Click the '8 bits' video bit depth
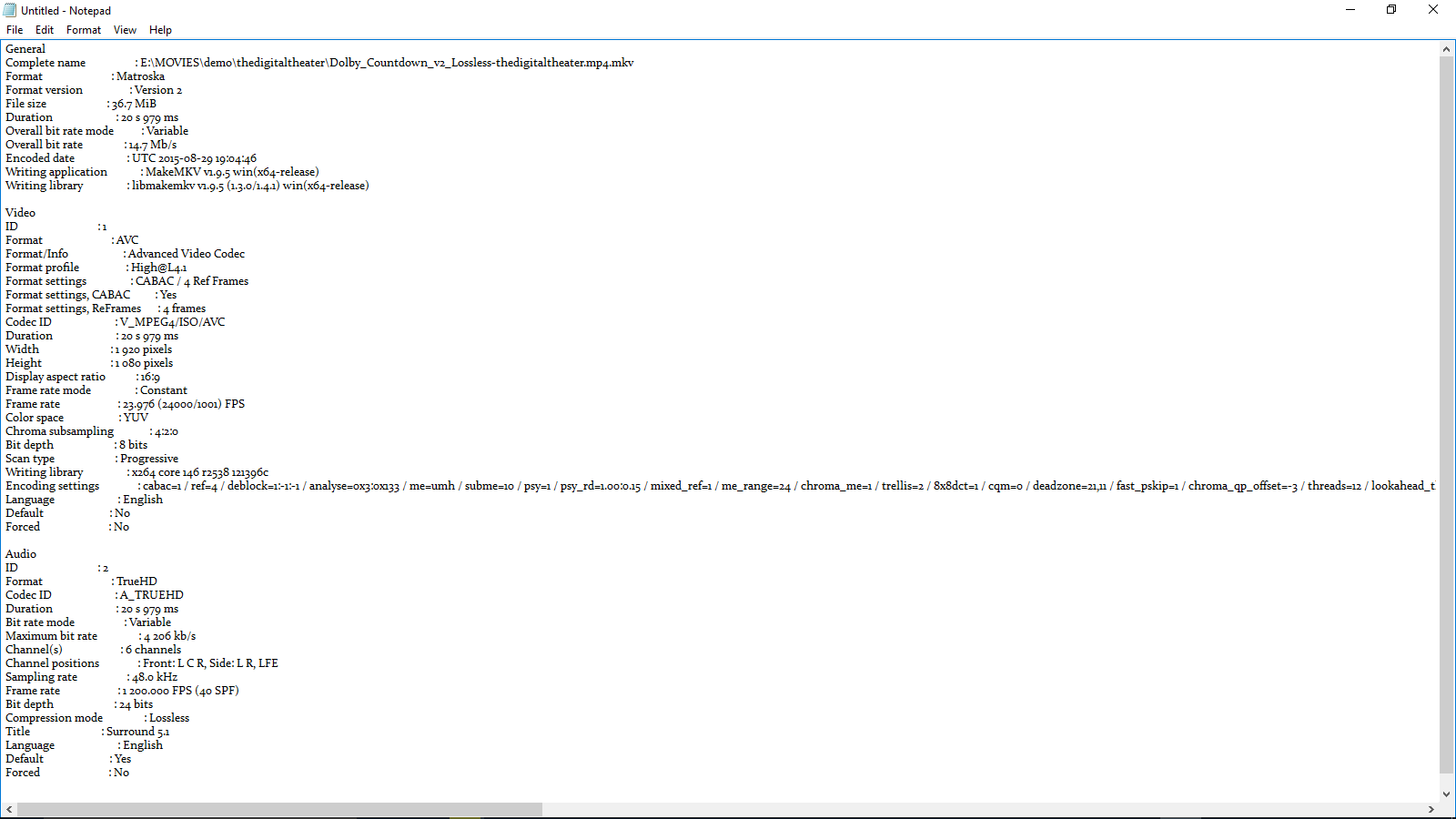Image resolution: width=1456 pixels, height=819 pixels. point(133,445)
